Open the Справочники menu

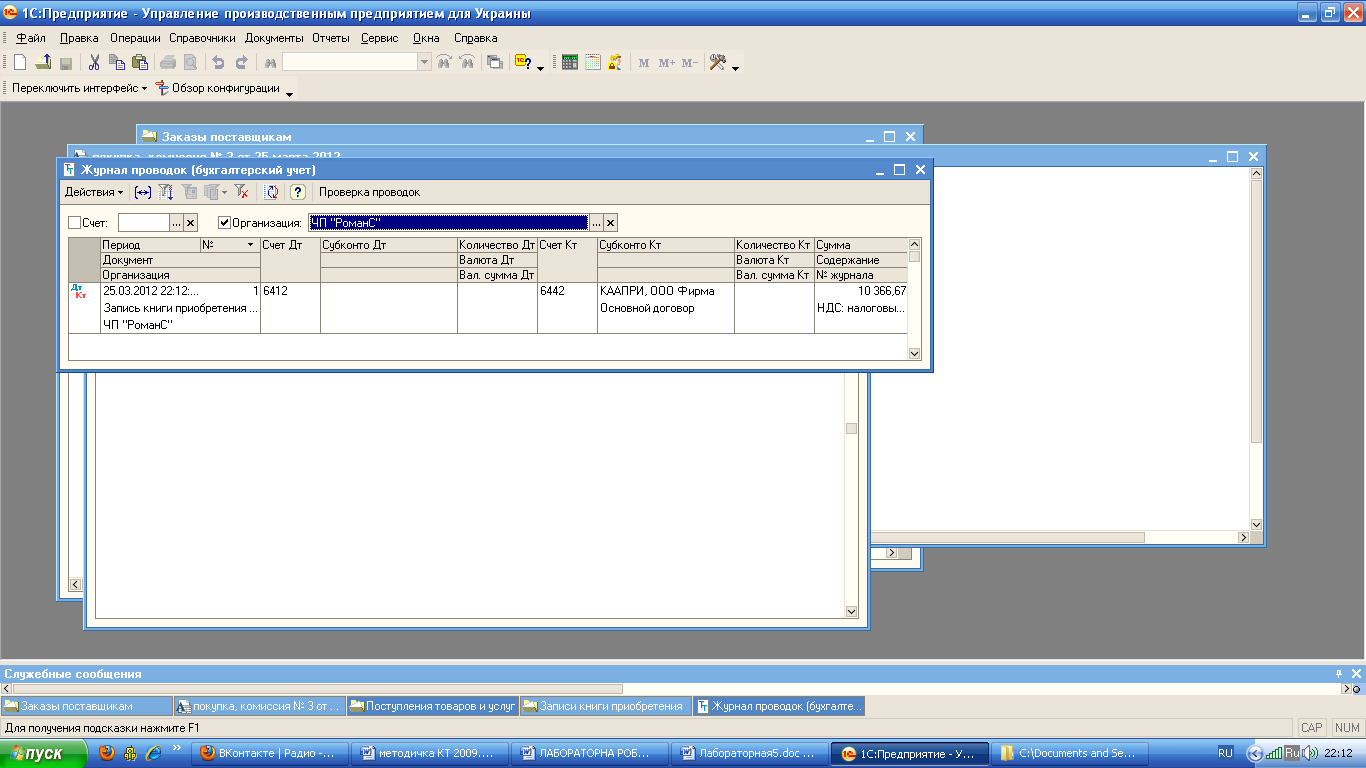tap(203, 38)
